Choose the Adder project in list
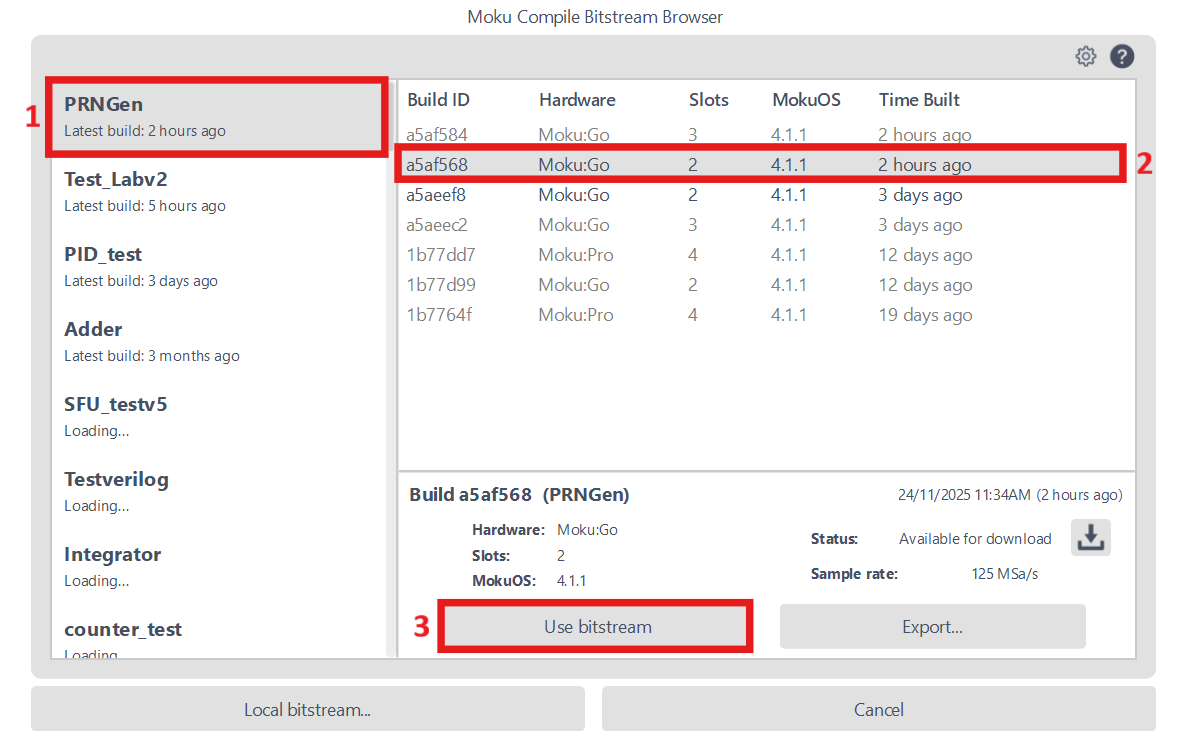Image resolution: width=1187 pixels, height=746 pixels. (x=215, y=341)
